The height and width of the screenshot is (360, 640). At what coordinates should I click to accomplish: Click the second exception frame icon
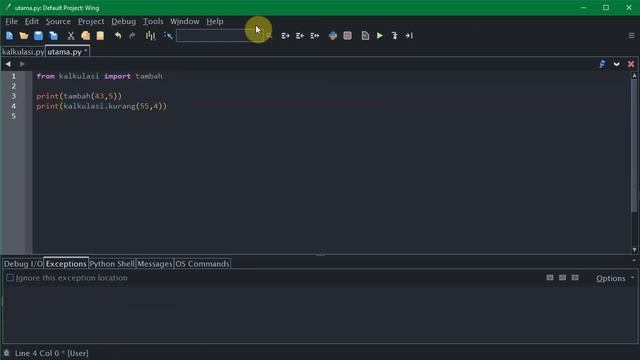(x=562, y=278)
